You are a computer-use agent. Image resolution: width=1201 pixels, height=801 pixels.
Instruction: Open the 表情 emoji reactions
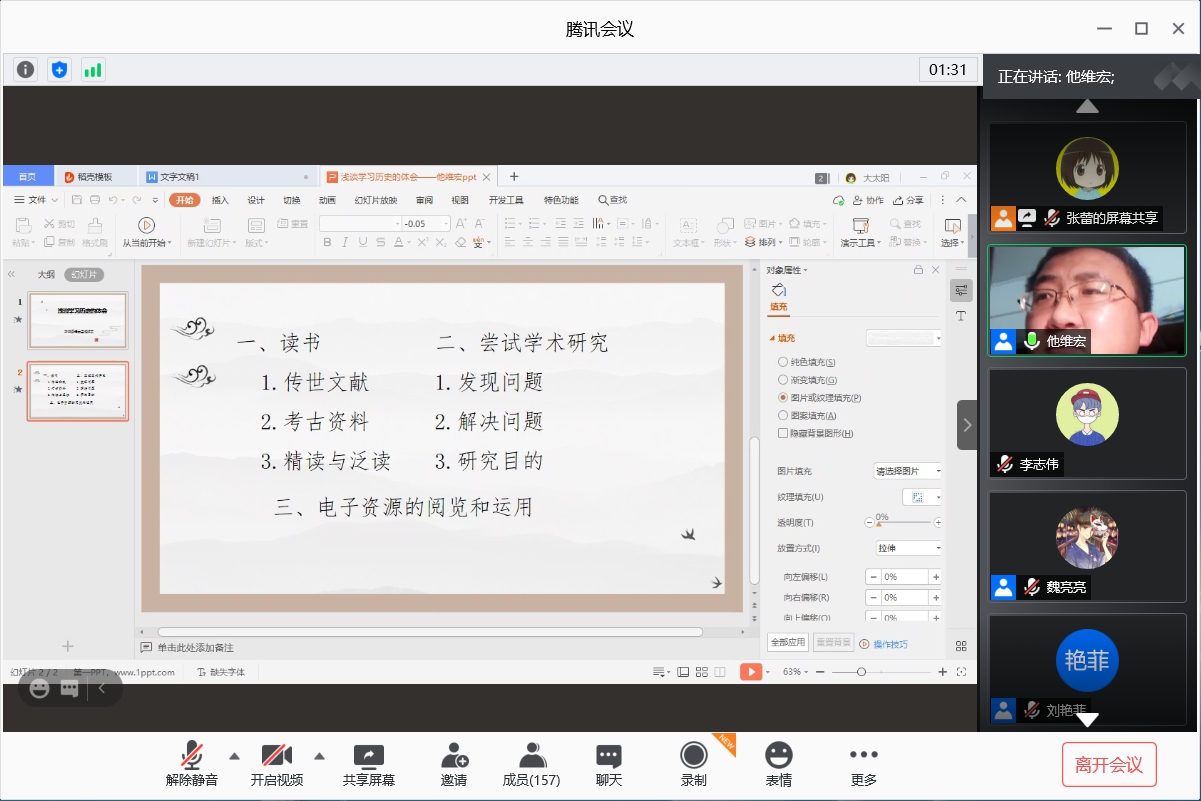tap(778, 765)
